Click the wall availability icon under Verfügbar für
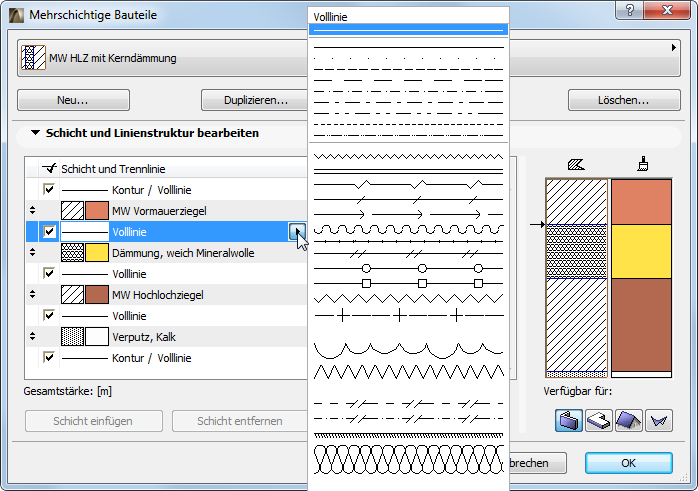698x491 pixels. (568, 421)
